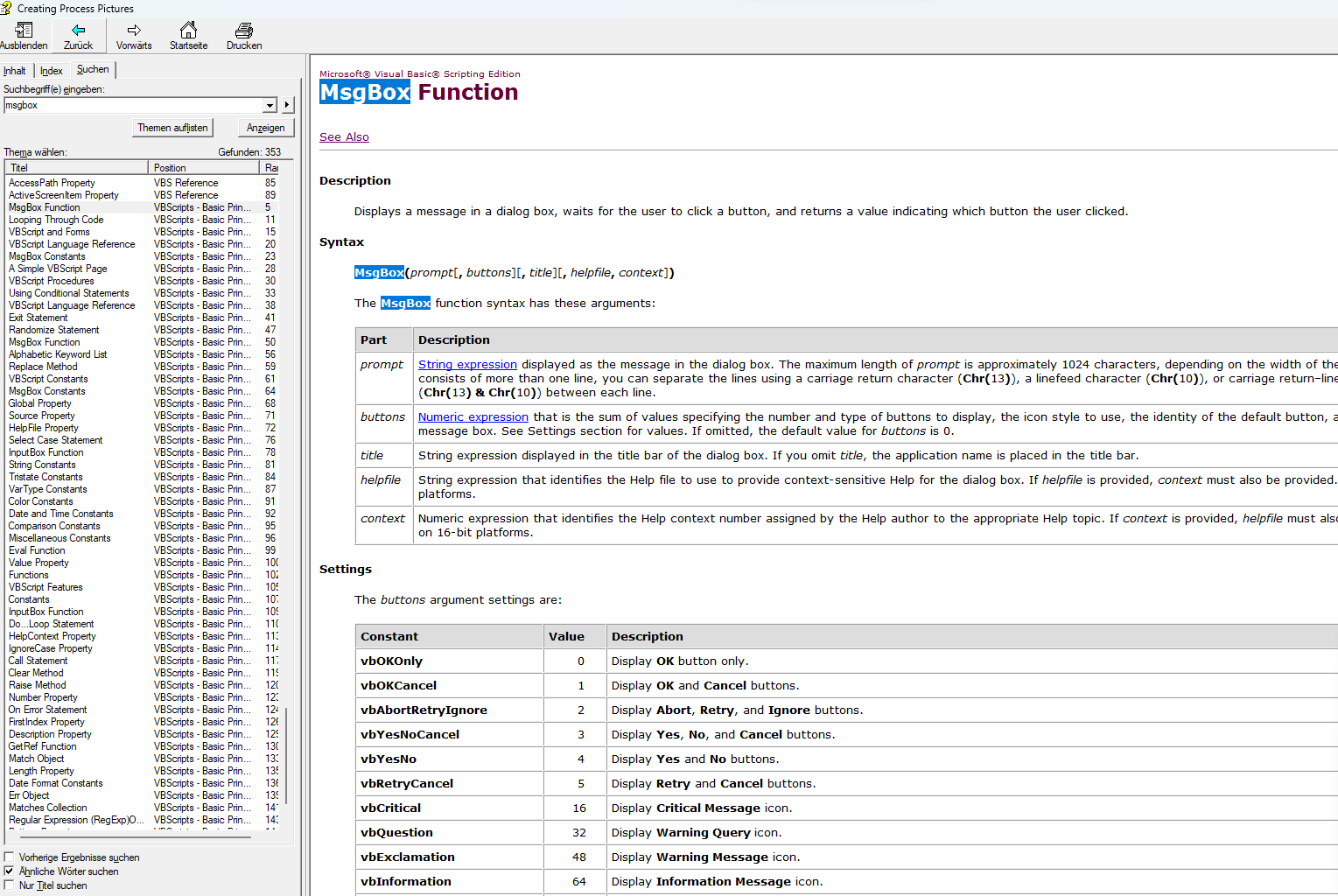Select Randomize Statement result
Viewport: 1338px width, 896px height.
click(53, 330)
